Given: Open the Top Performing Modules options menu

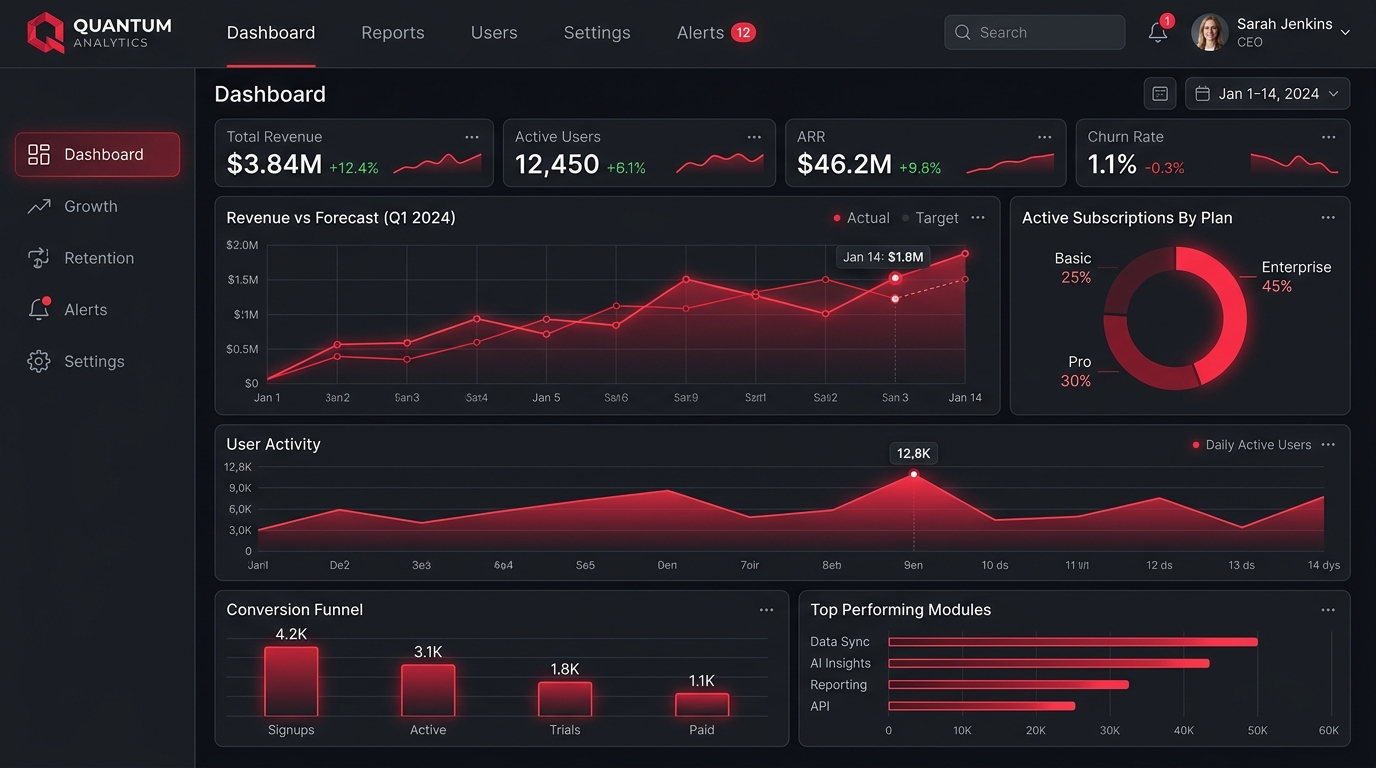Looking at the screenshot, I should pyautogui.click(x=1328, y=610).
